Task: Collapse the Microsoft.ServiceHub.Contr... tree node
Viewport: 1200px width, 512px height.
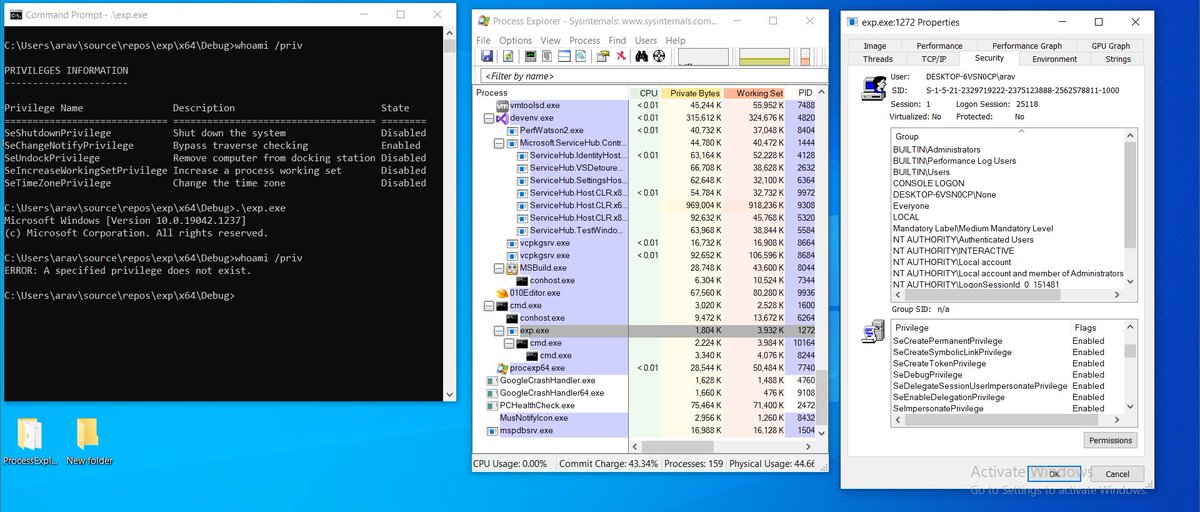Action: click(499, 143)
